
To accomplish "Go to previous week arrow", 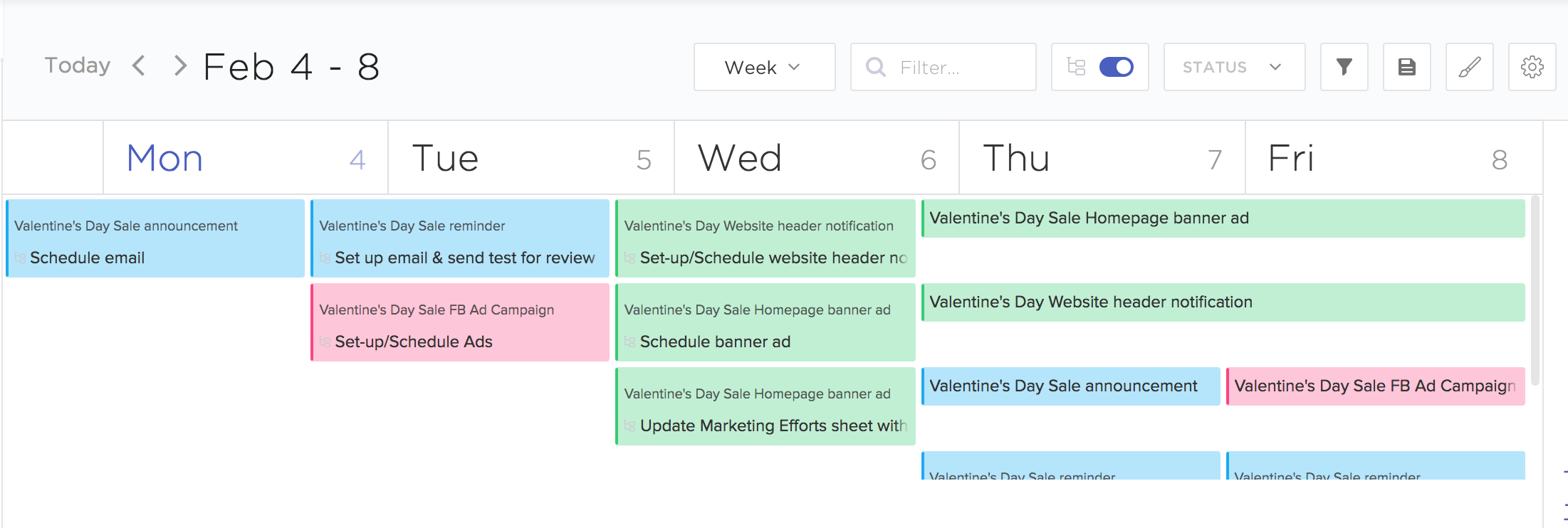I will tap(139, 65).
